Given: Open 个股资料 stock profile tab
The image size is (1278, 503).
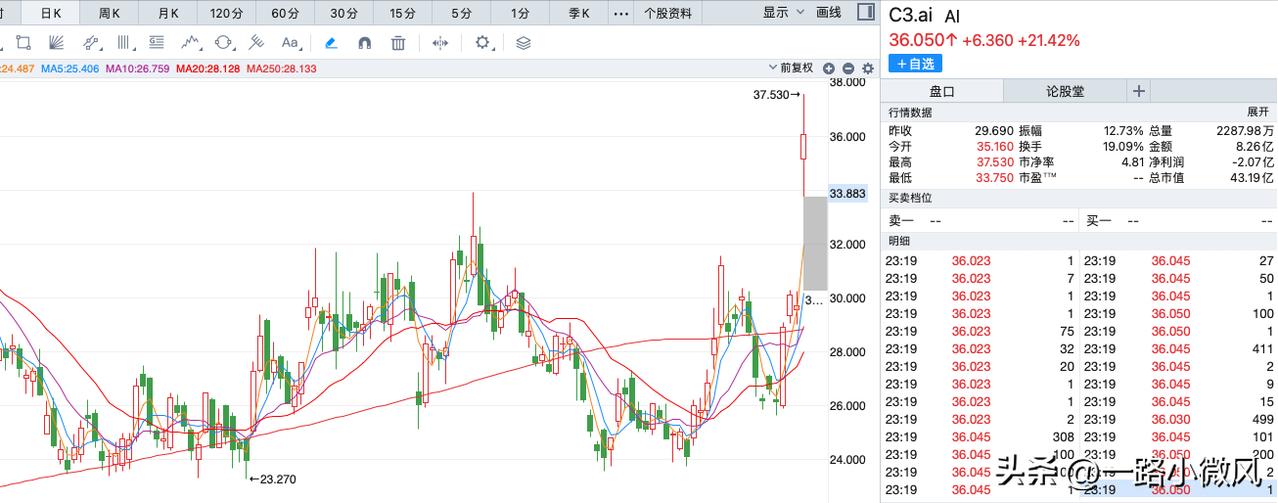Looking at the screenshot, I should (668, 13).
